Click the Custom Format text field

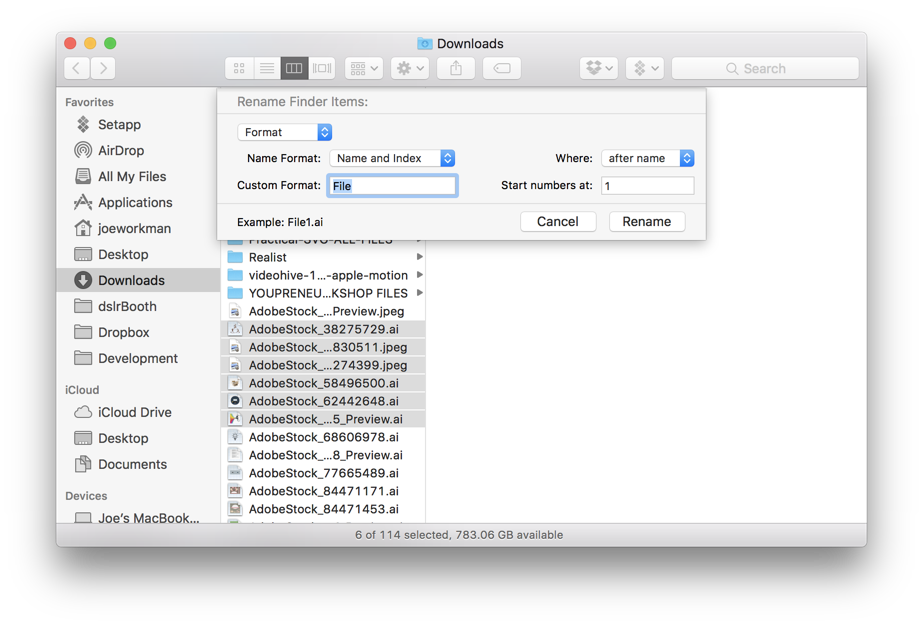[392, 185]
